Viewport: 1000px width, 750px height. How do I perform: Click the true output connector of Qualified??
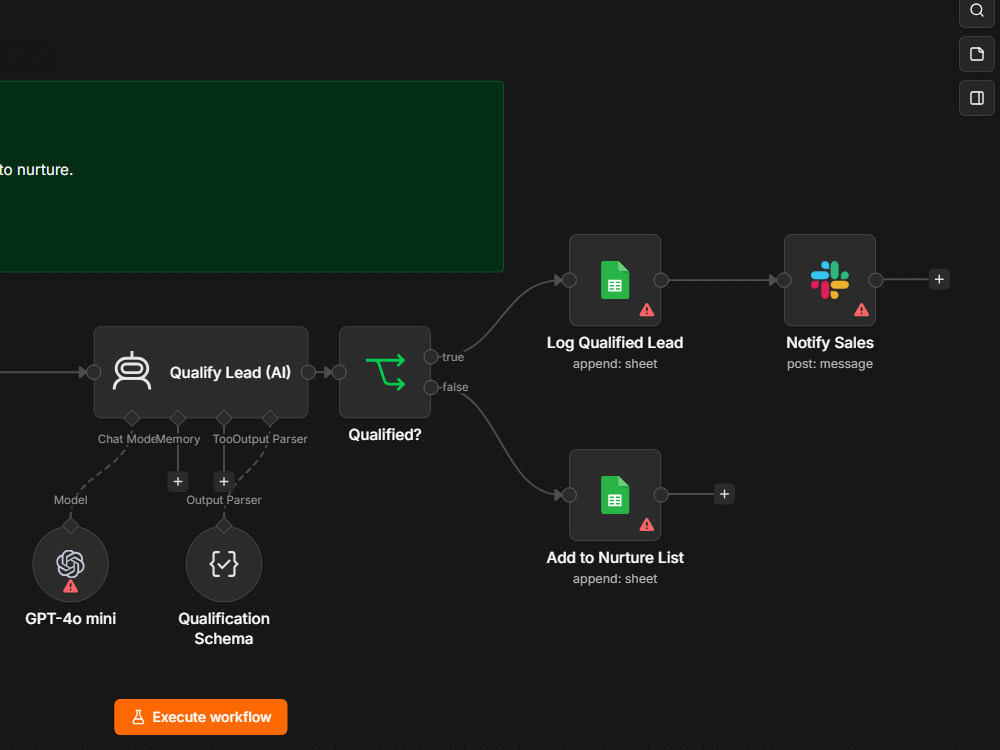pos(431,357)
